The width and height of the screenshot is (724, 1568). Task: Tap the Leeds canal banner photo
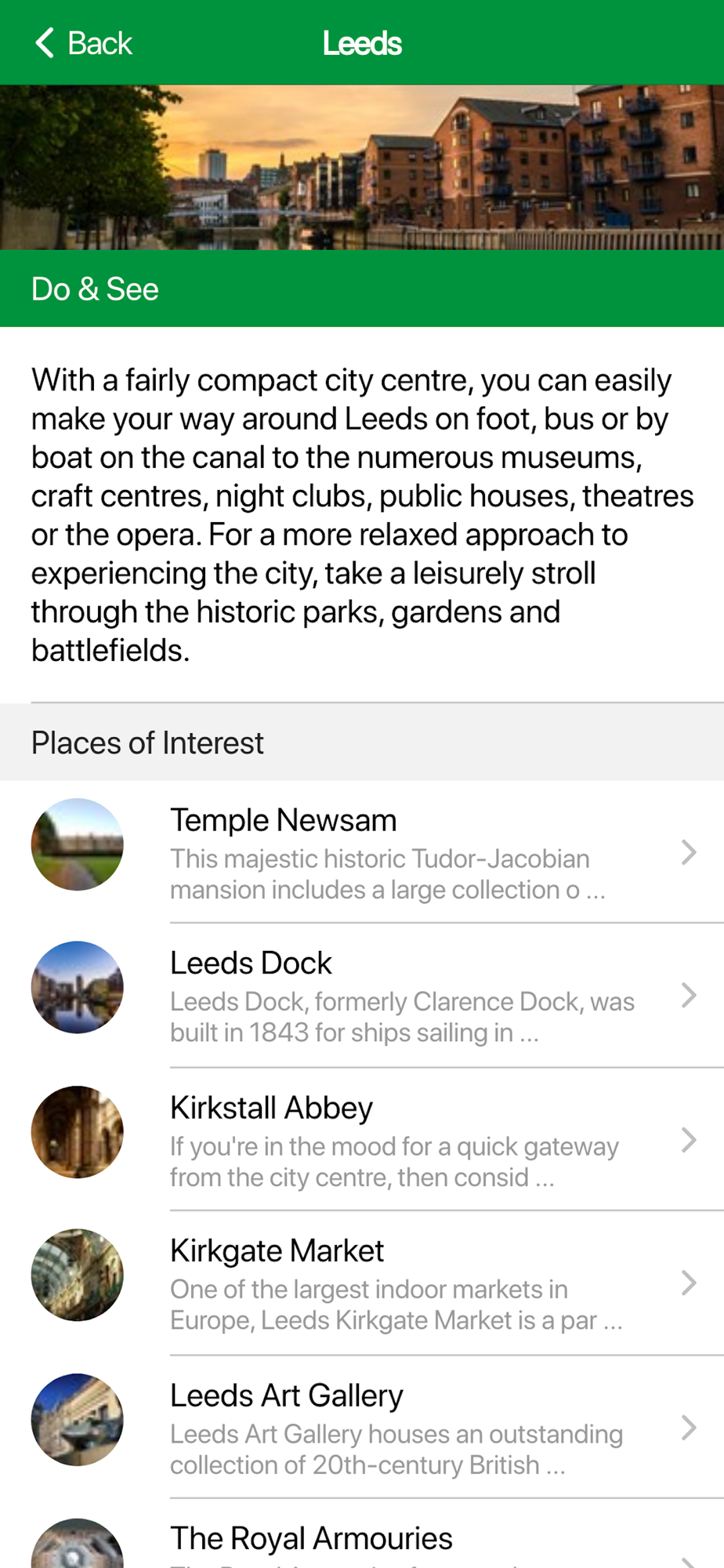[x=362, y=168]
